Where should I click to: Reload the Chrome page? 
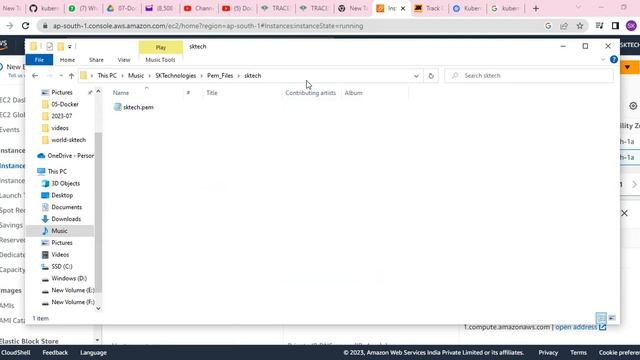pyautogui.click(x=25, y=26)
